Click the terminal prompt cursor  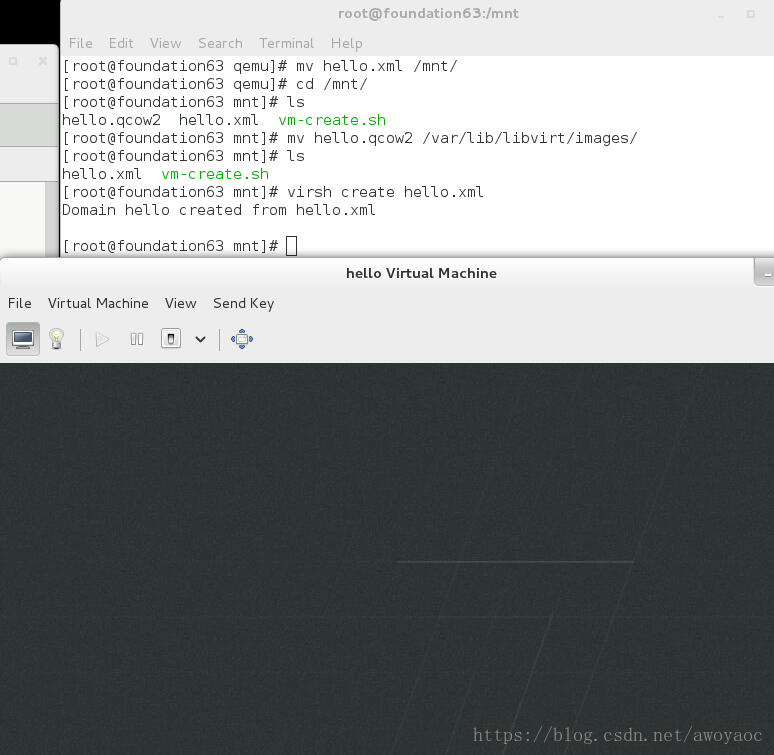[x=291, y=246]
